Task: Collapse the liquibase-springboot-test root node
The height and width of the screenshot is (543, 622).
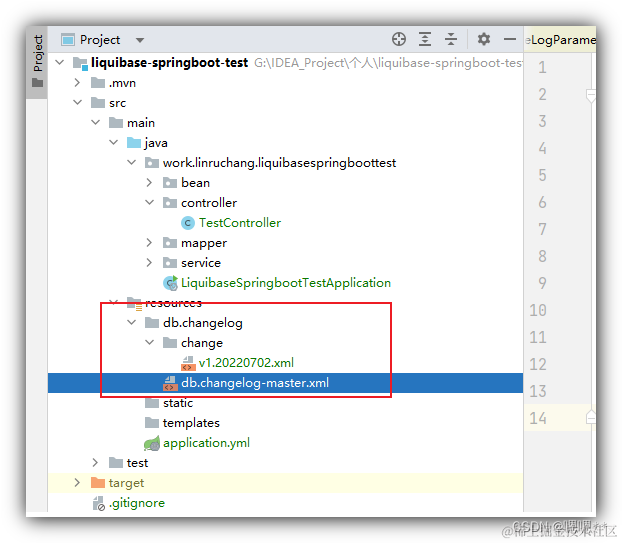Action: (x=60, y=62)
